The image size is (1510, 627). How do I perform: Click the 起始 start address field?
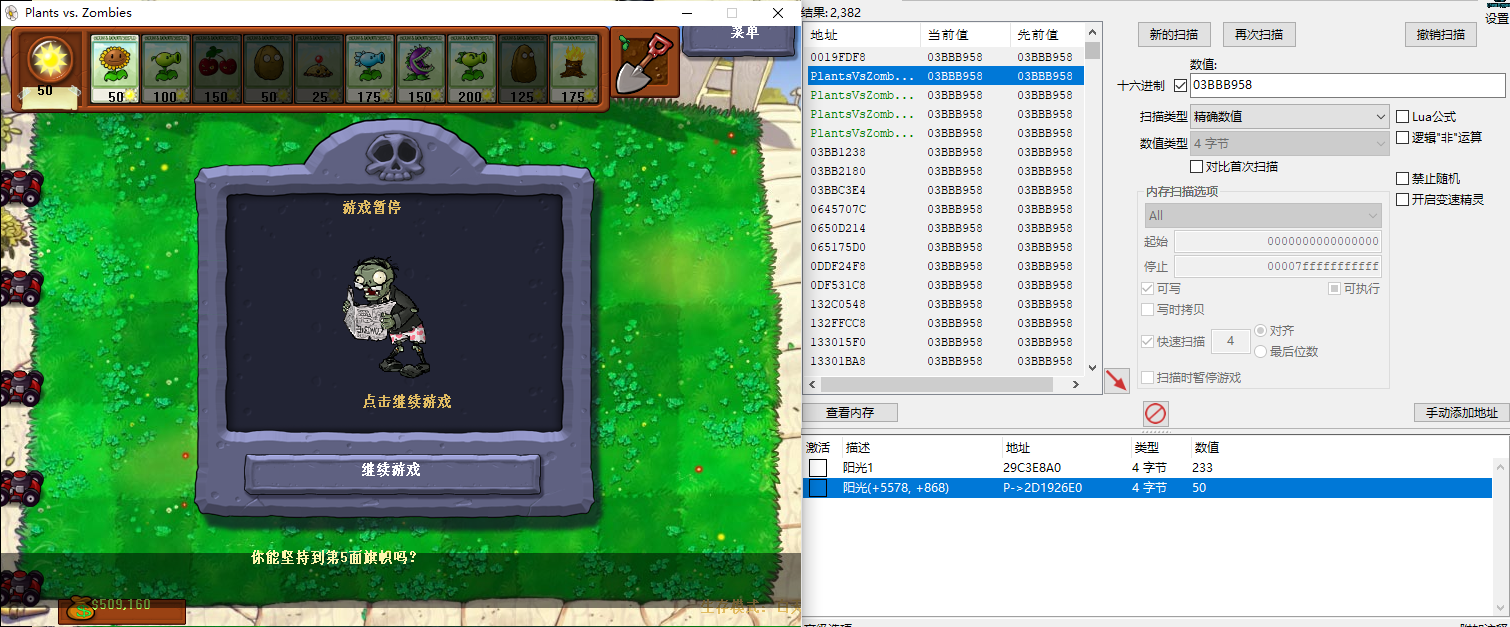pos(1278,241)
